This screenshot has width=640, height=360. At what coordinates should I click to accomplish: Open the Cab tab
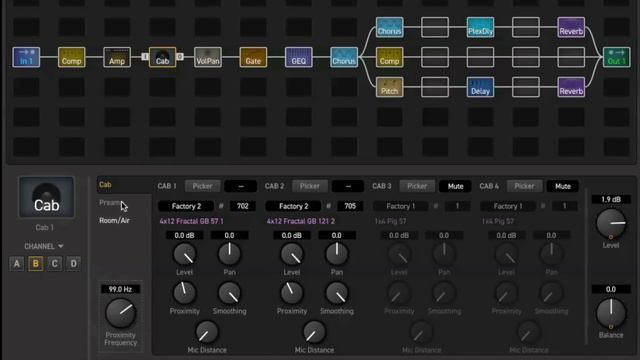(105, 184)
